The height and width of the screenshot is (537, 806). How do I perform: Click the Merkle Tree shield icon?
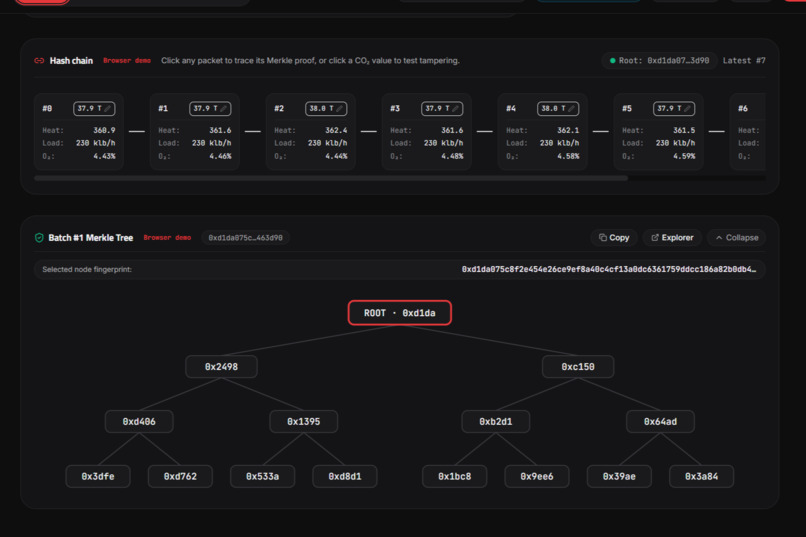(x=39, y=237)
